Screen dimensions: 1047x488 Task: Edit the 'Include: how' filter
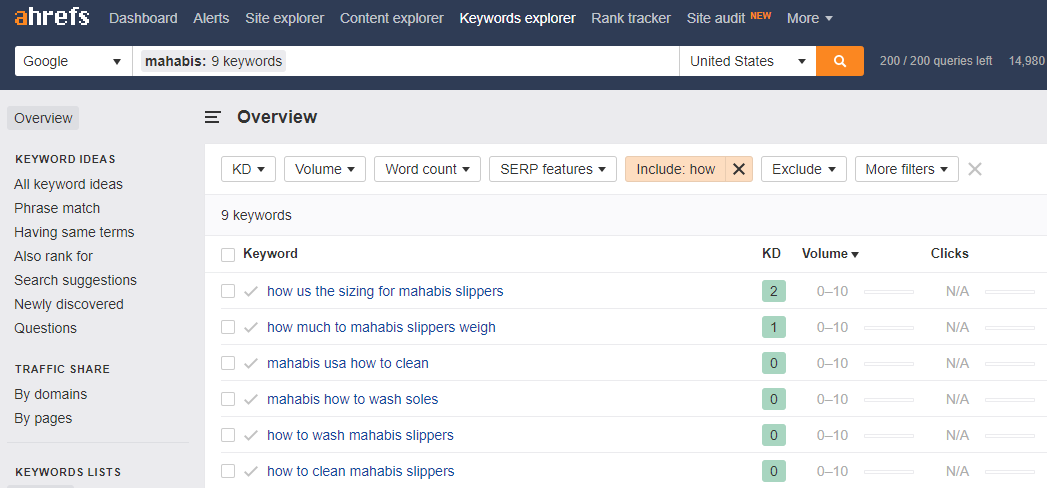click(x=675, y=169)
